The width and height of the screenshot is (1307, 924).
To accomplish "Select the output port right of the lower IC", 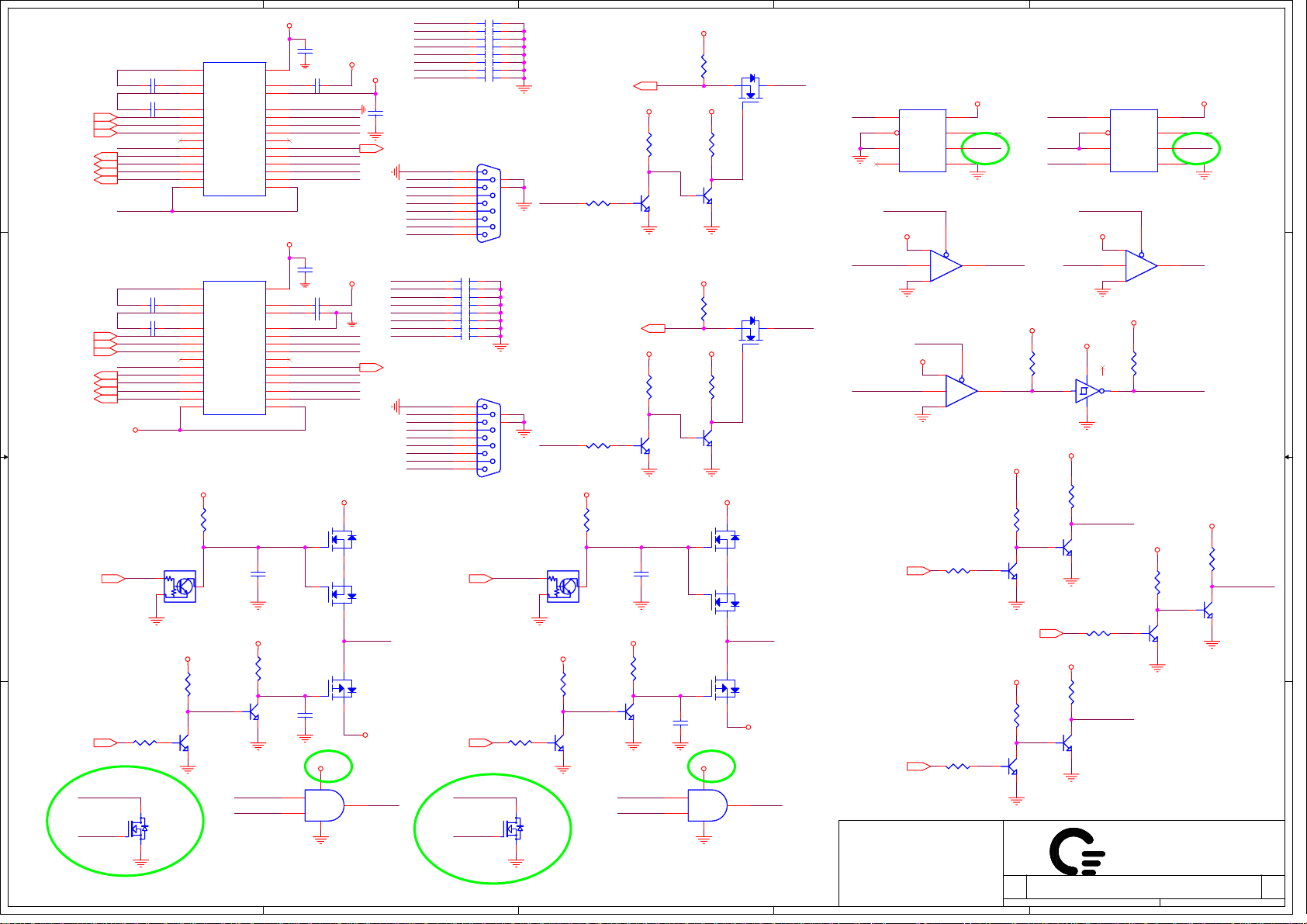I will [x=372, y=367].
